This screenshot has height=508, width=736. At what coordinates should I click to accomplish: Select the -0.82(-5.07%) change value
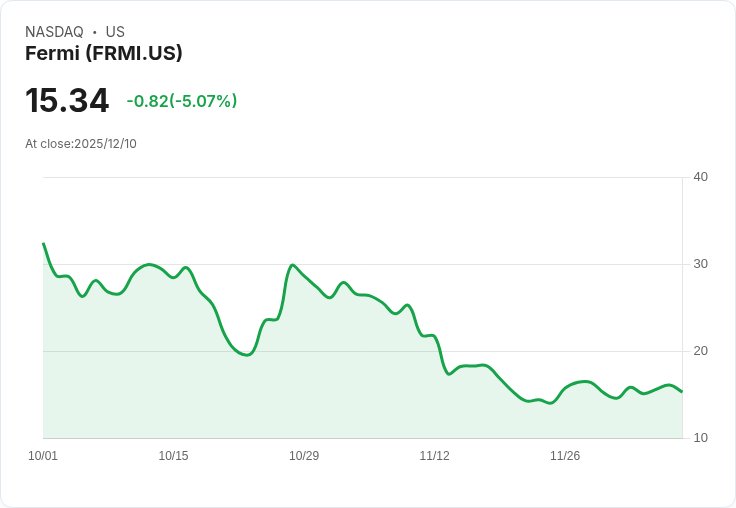point(181,101)
